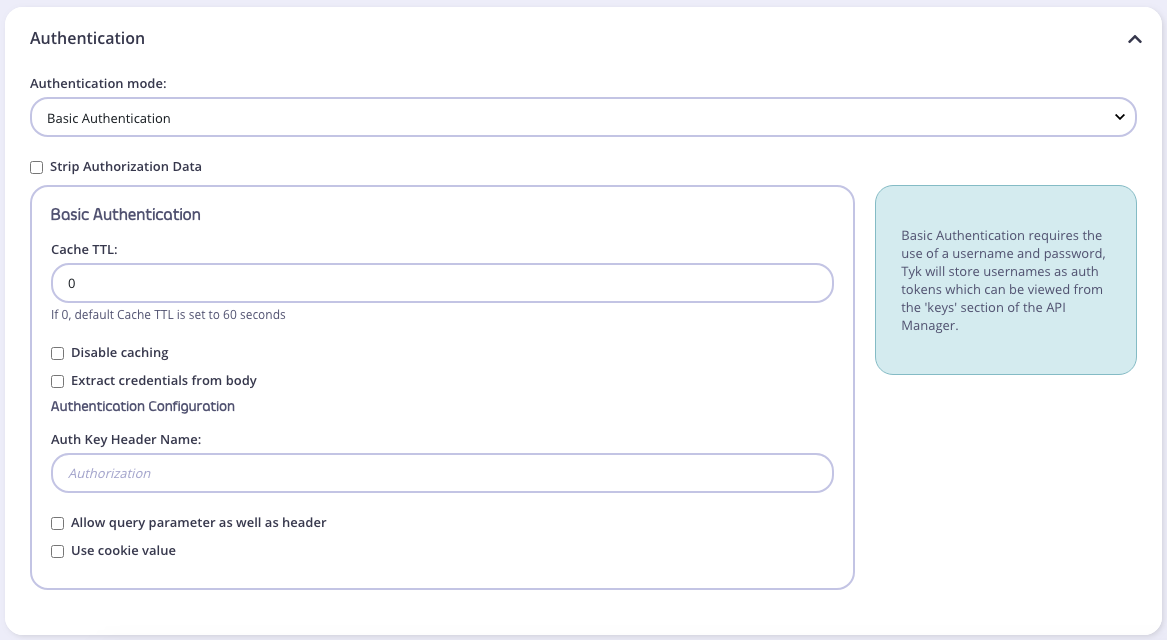Viewport: 1167px width, 640px height.
Task: Open the Authentication mode dropdown
Action: [x=582, y=118]
